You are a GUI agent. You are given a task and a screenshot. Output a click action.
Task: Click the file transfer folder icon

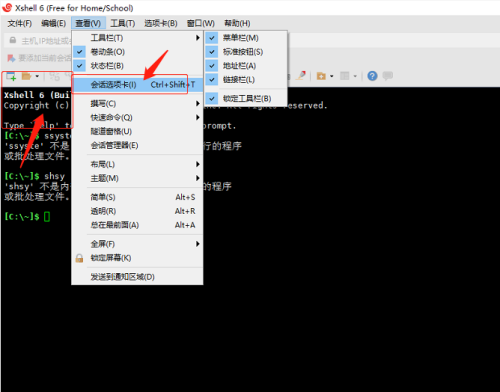click(x=321, y=76)
